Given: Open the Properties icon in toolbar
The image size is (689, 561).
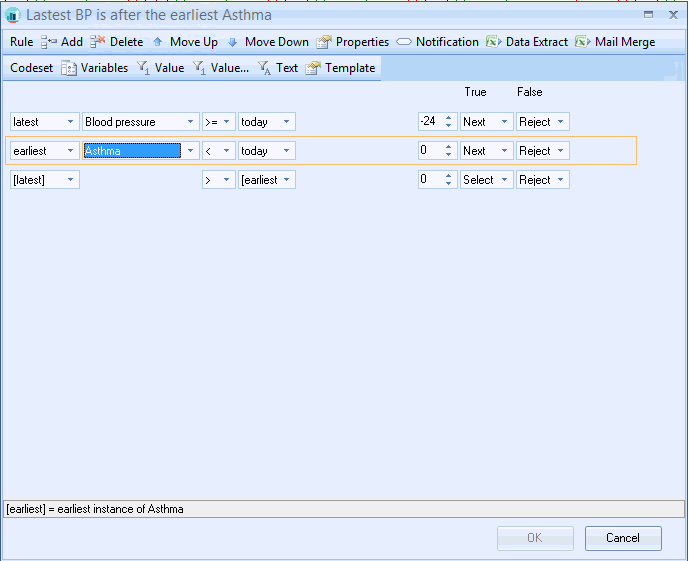Looking at the screenshot, I should pyautogui.click(x=324, y=42).
